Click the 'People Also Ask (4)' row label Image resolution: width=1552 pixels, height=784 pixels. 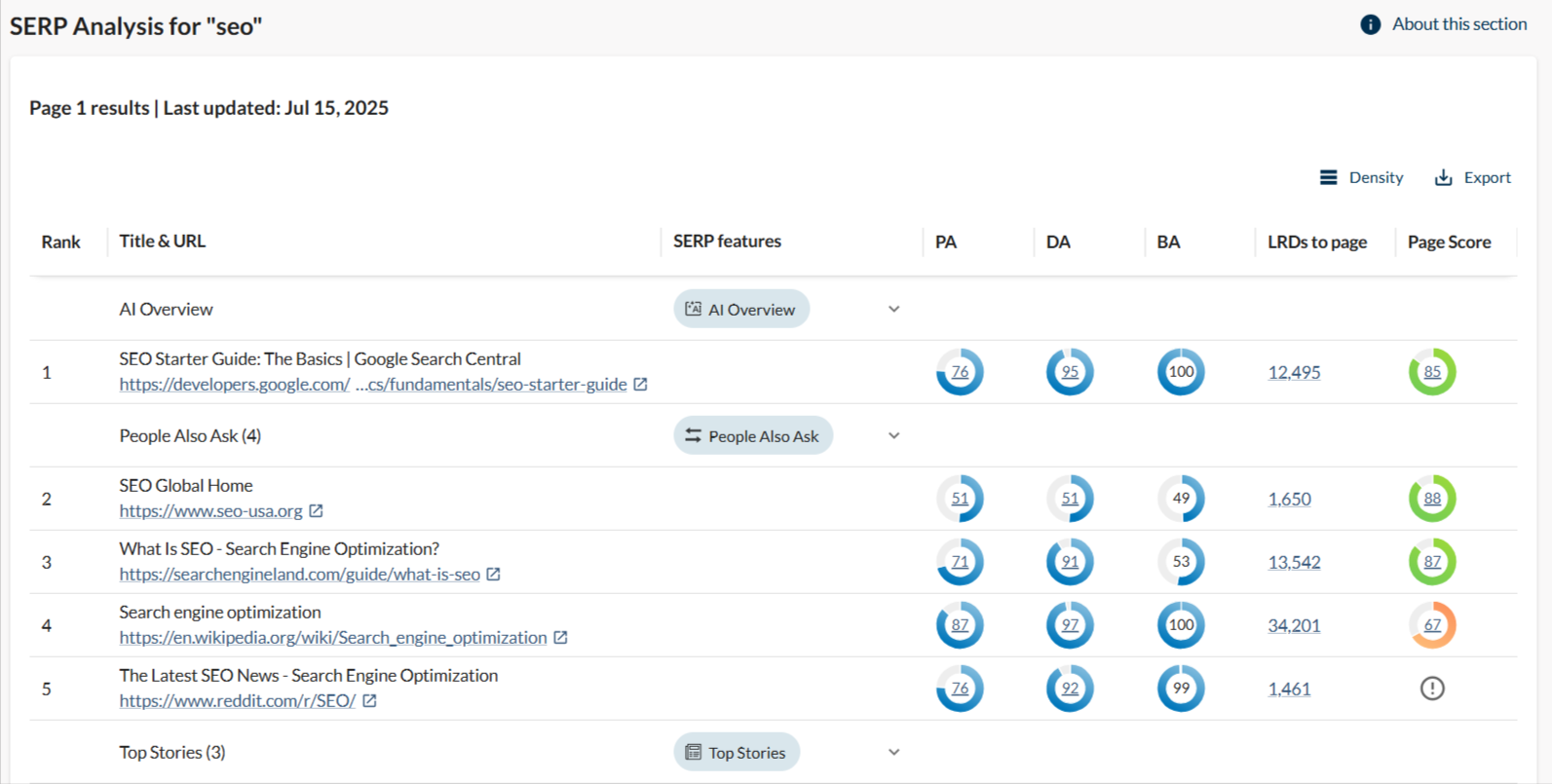coord(190,435)
